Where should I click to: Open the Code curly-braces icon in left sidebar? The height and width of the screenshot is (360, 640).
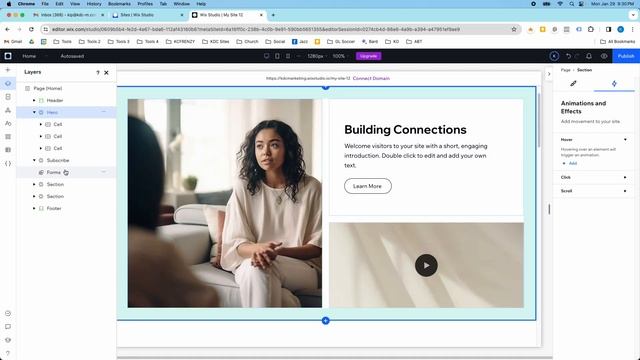(8, 164)
